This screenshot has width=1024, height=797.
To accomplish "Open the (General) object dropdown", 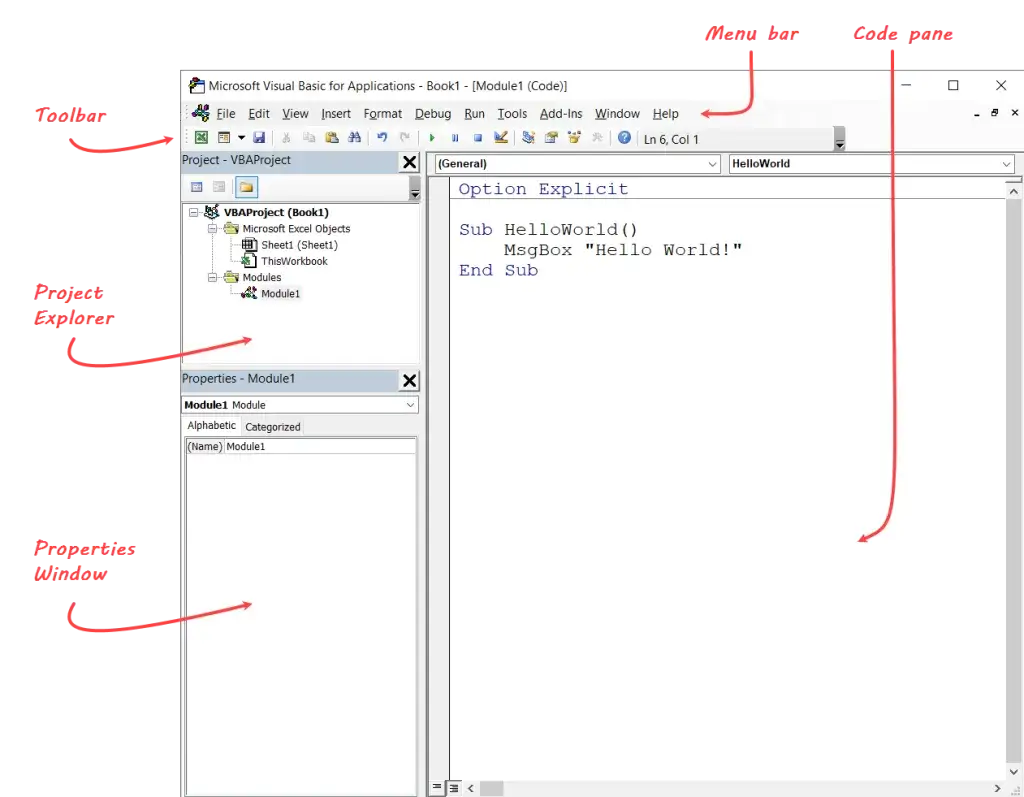I will coord(712,163).
